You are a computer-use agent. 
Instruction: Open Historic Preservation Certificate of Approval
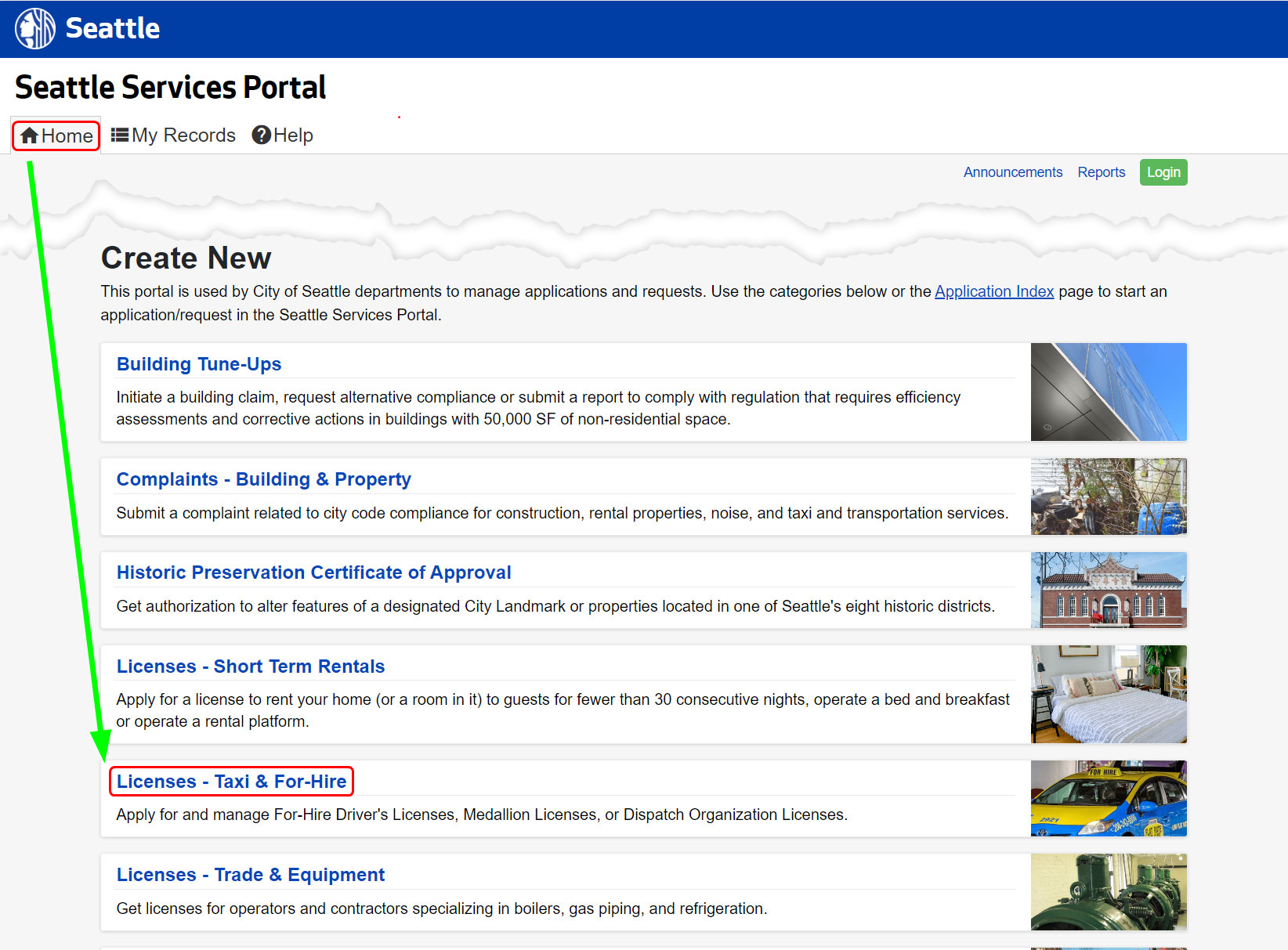tap(313, 573)
